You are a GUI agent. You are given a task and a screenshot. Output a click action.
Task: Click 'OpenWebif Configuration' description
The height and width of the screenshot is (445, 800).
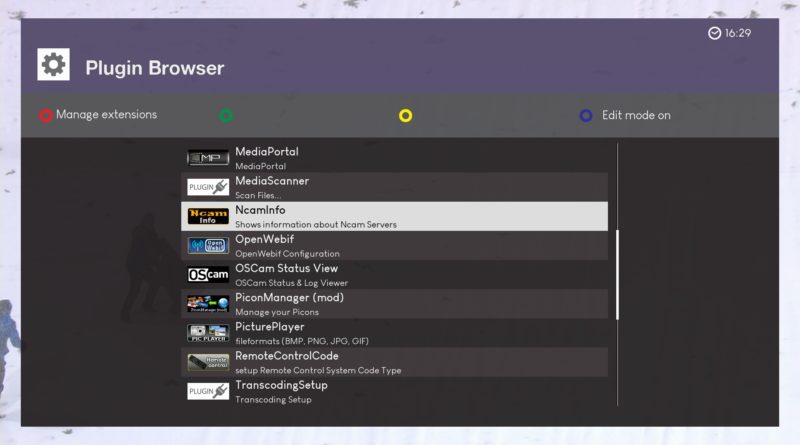coord(287,254)
